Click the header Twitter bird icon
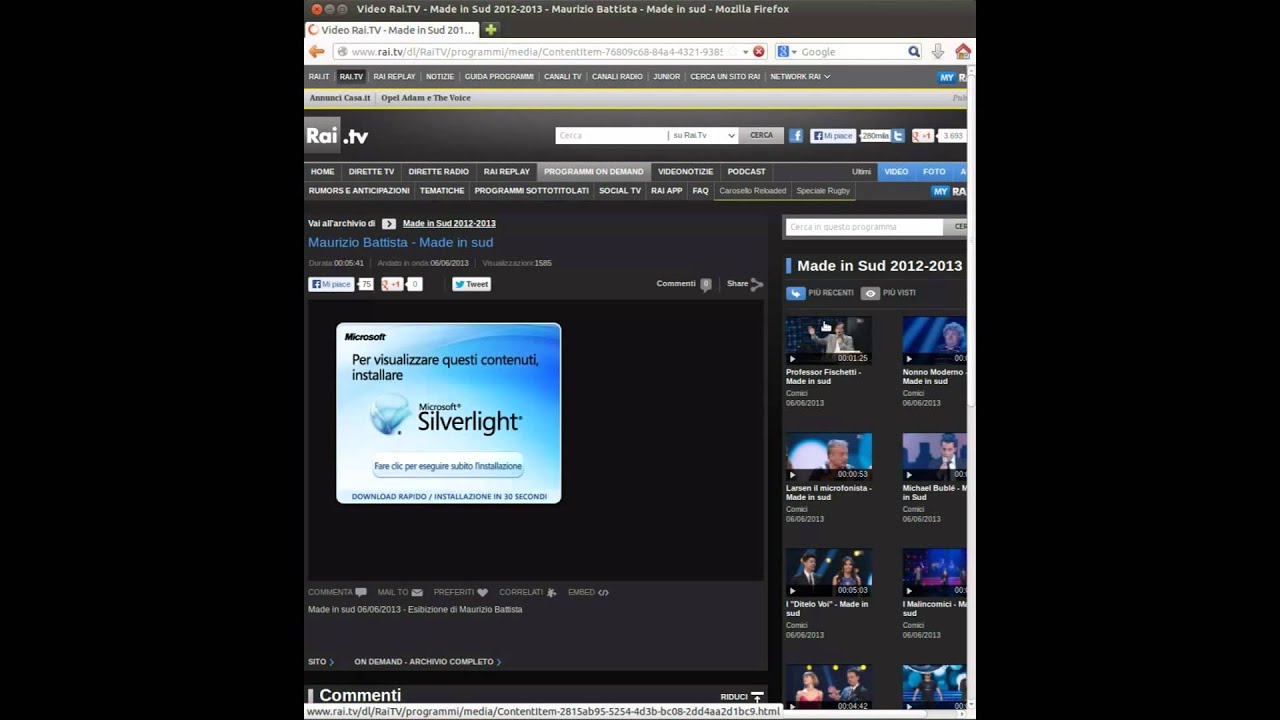The height and width of the screenshot is (720, 1280). point(898,136)
